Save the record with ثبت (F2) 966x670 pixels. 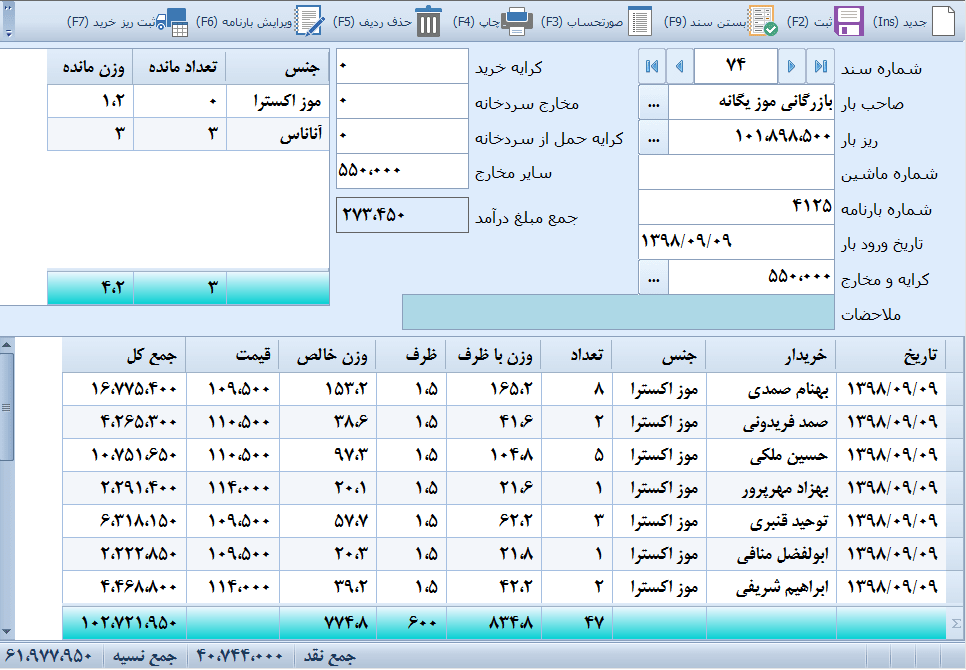click(849, 21)
